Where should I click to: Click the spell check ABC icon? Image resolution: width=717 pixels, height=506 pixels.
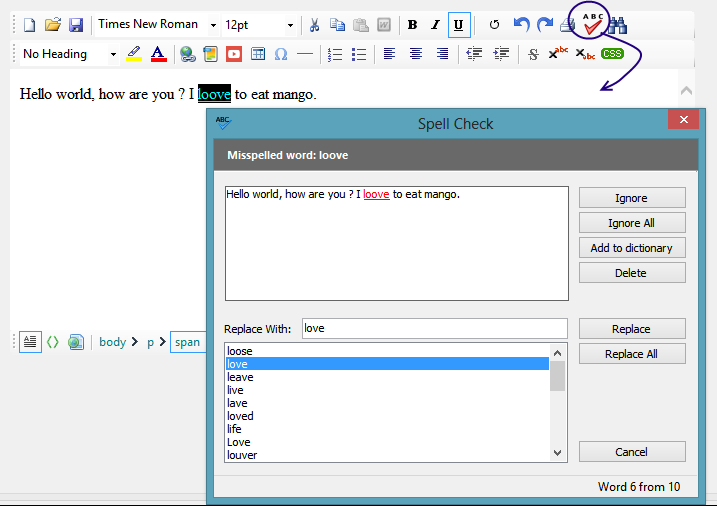[x=593, y=22]
